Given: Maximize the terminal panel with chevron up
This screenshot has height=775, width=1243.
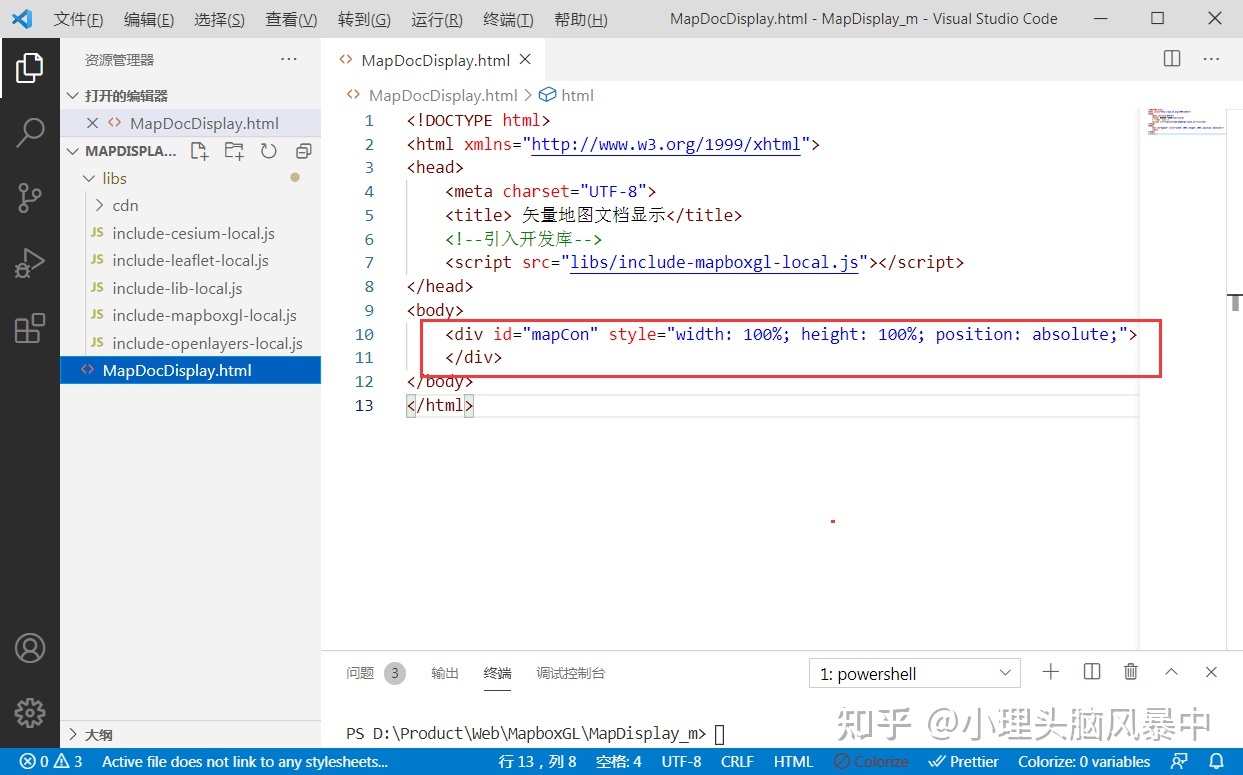Looking at the screenshot, I should [1171, 672].
